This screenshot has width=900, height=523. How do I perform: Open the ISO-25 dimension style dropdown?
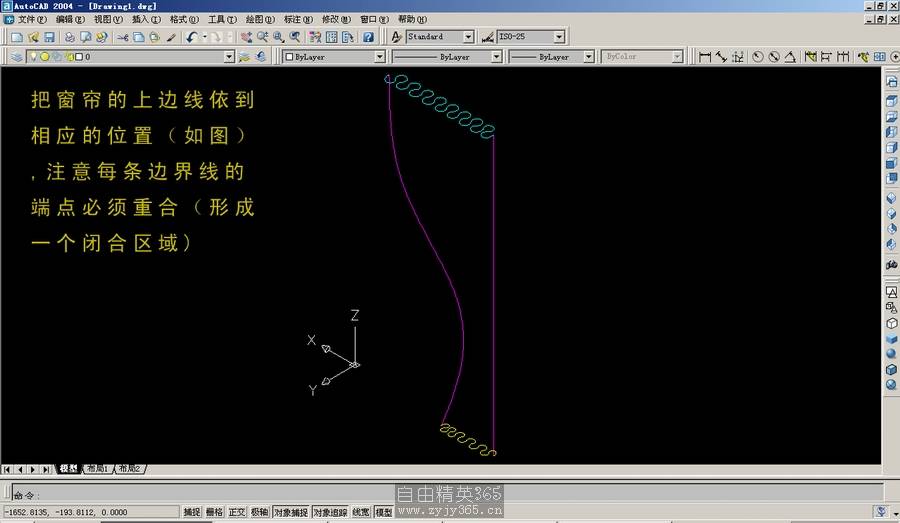(x=558, y=37)
